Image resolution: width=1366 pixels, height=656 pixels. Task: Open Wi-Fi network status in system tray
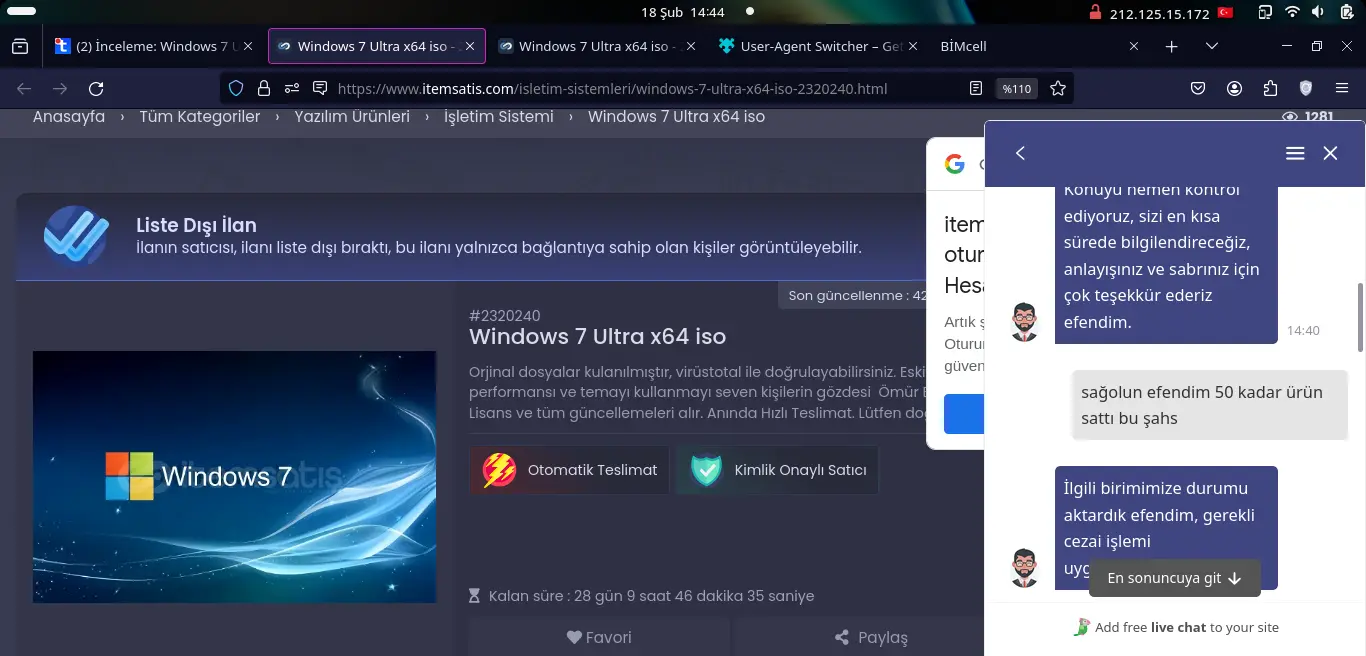[x=1292, y=12]
